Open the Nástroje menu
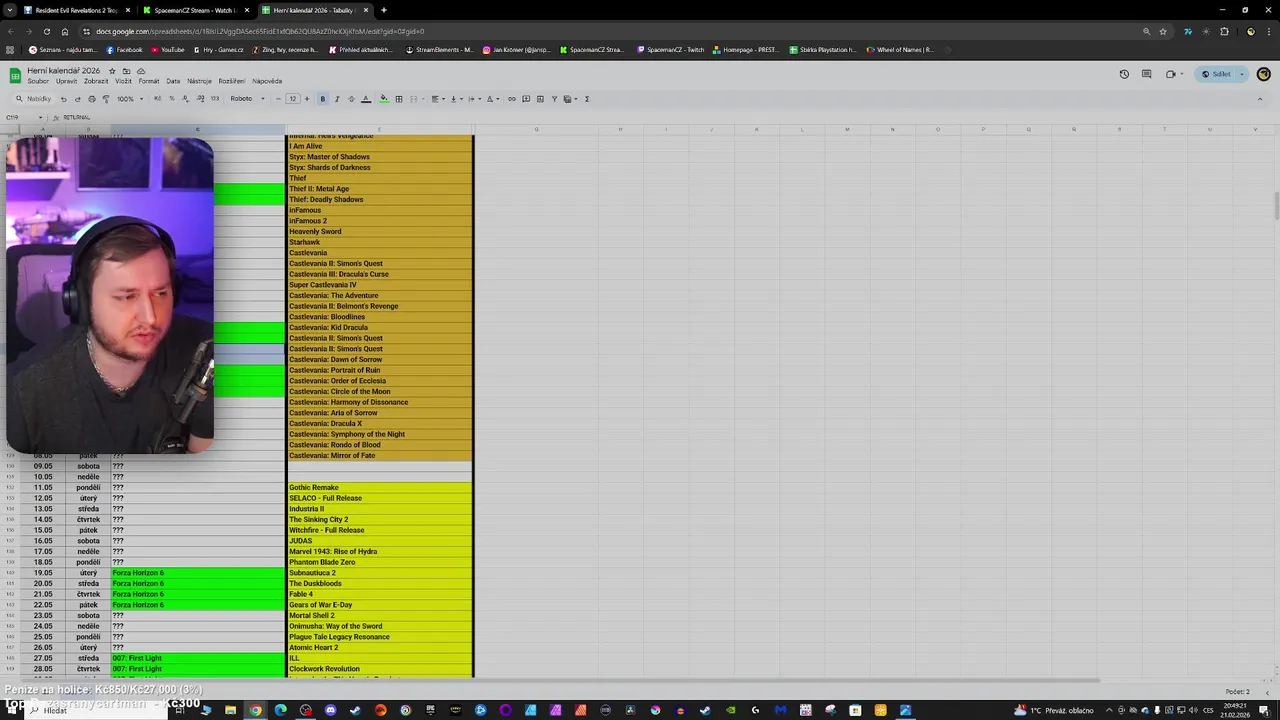 pos(199,81)
